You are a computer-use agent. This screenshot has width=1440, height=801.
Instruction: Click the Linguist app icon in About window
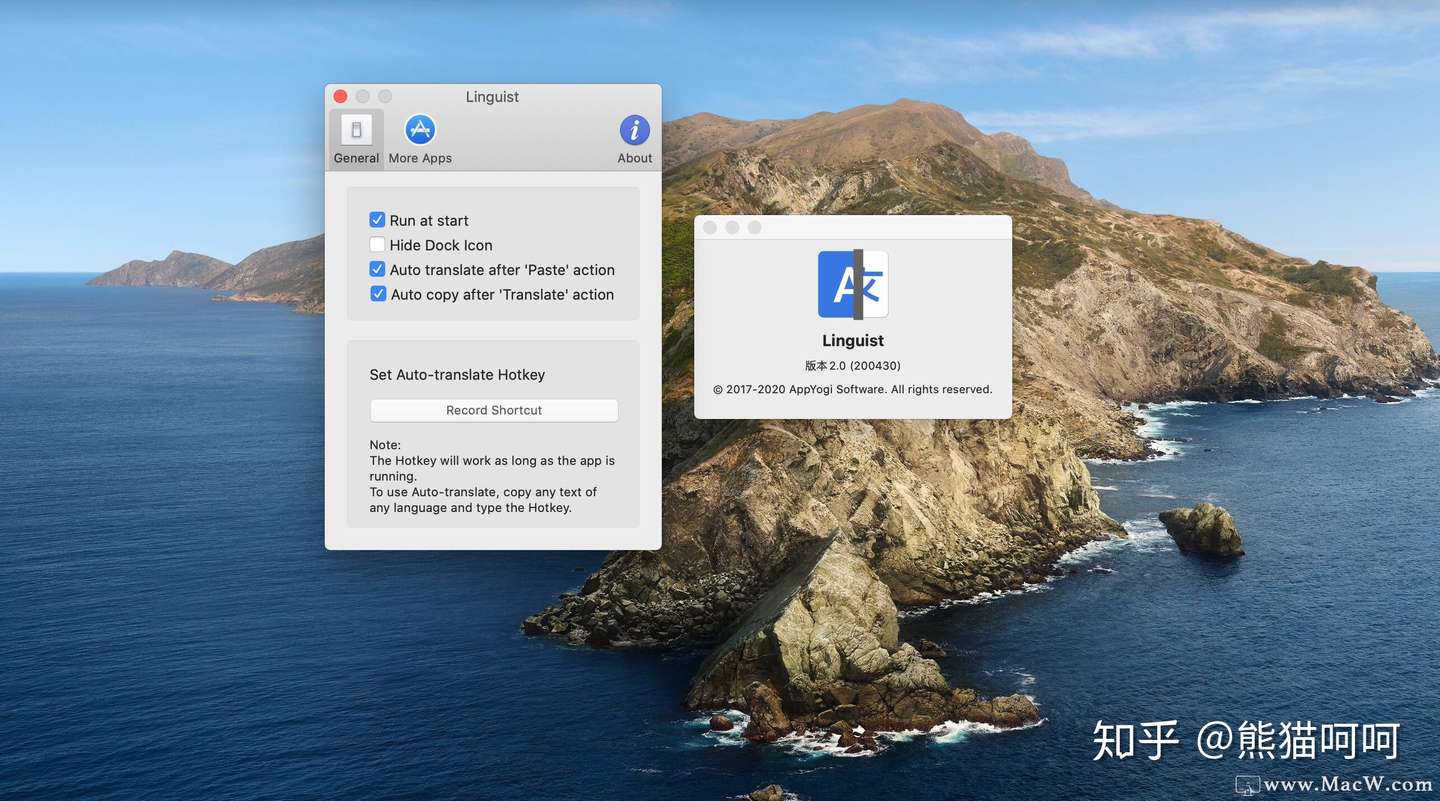click(x=853, y=284)
